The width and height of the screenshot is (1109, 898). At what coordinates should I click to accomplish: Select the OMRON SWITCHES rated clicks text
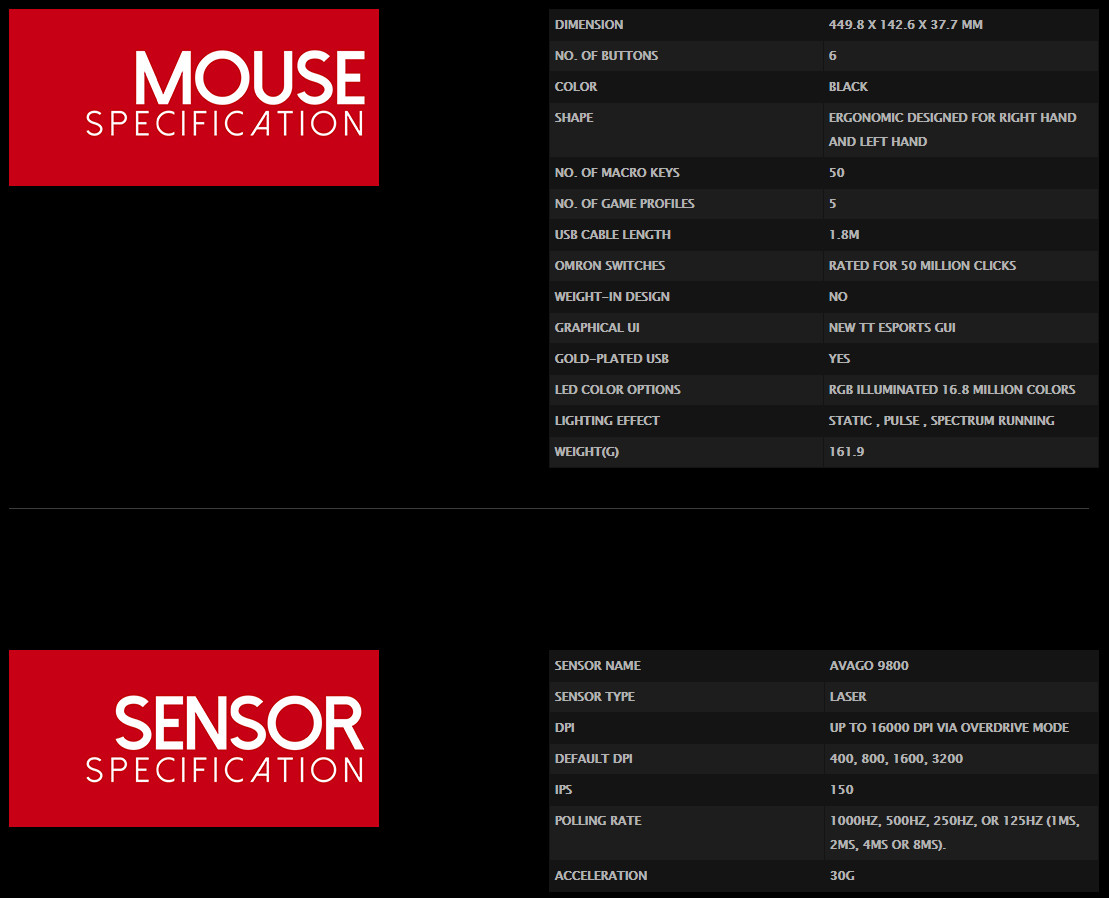[x=922, y=266]
